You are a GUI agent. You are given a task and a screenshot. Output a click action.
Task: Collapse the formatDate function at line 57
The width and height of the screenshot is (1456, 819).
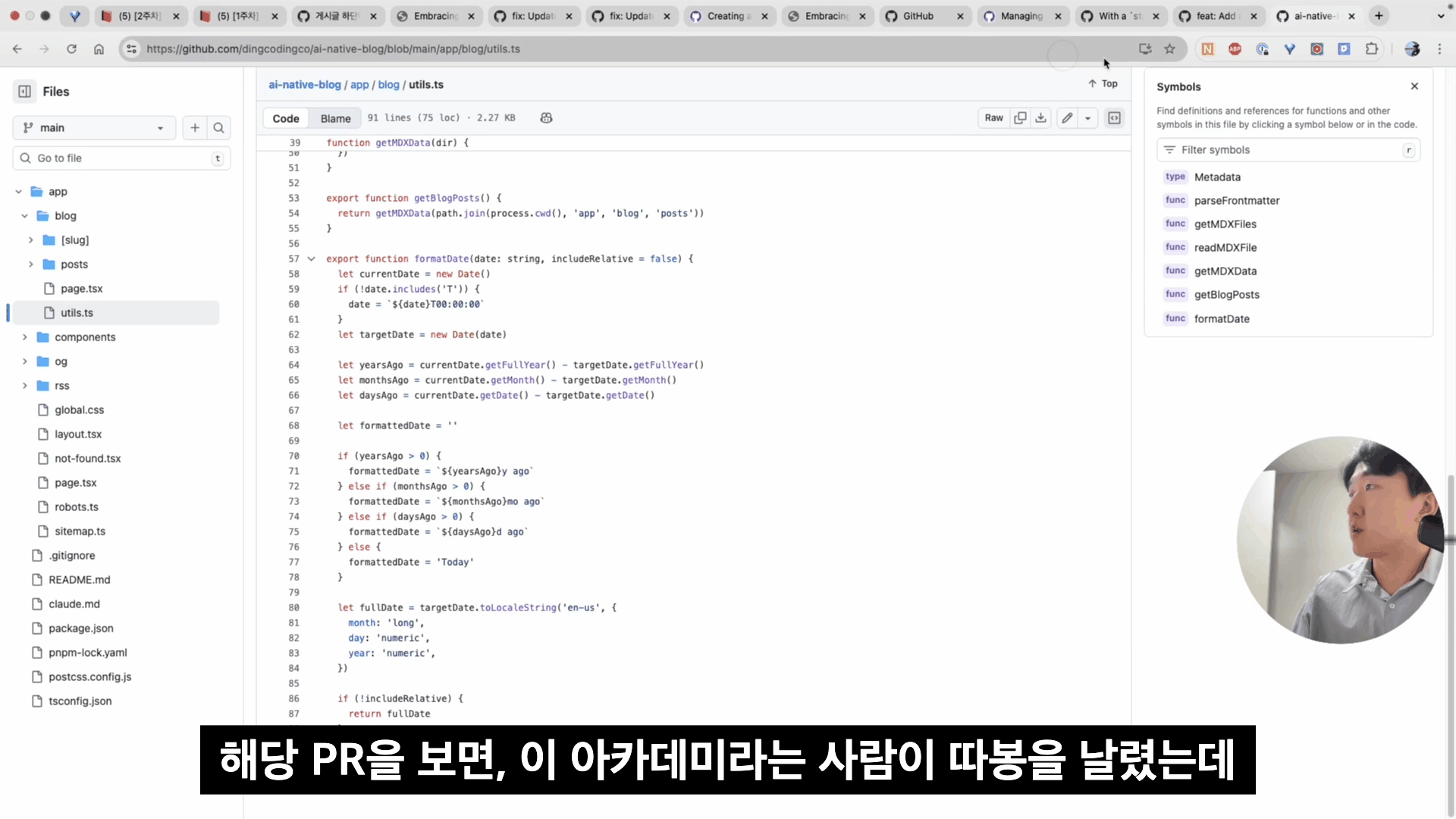click(311, 259)
